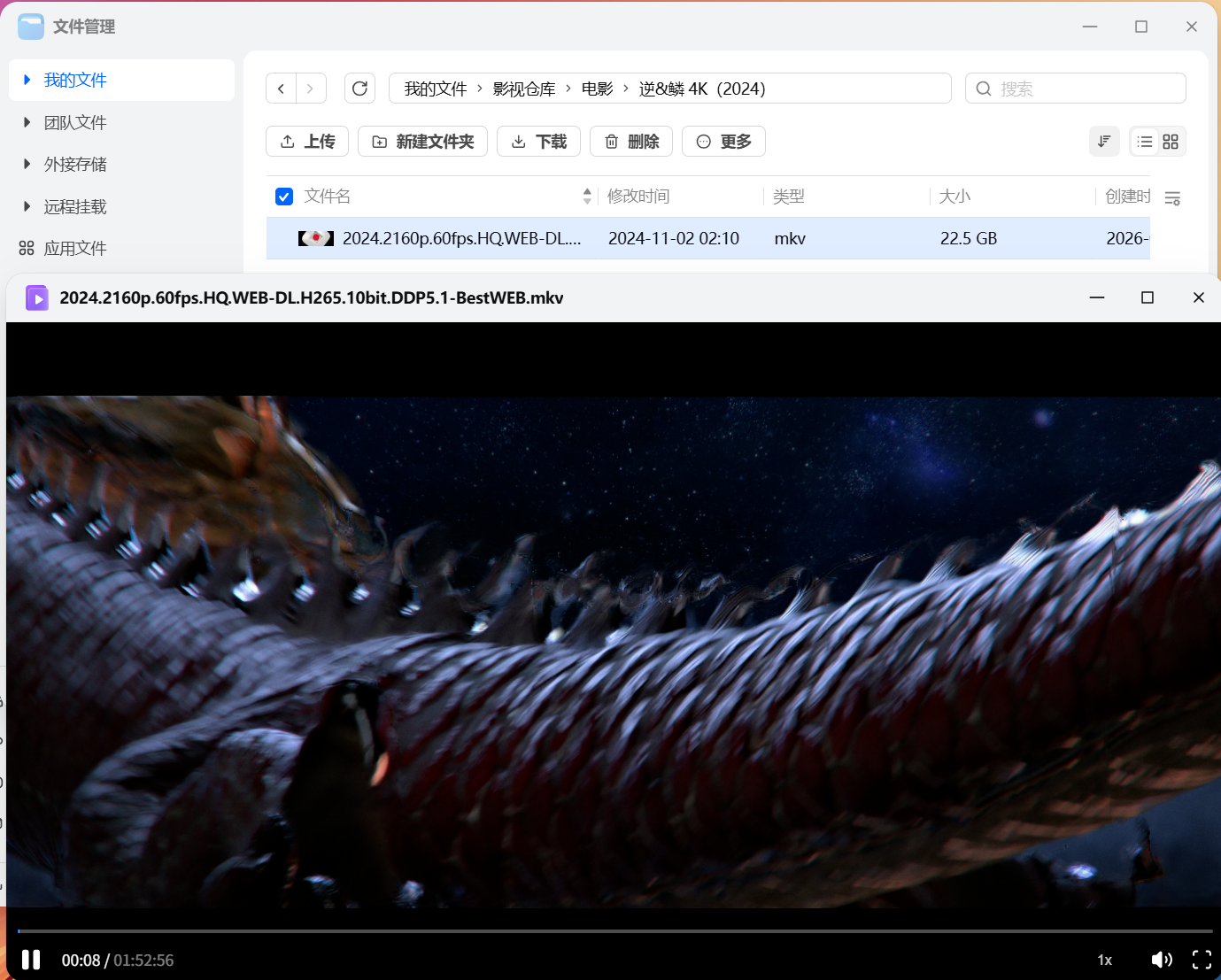Pause the video playback
The width and height of the screenshot is (1221, 980).
pyautogui.click(x=31, y=960)
